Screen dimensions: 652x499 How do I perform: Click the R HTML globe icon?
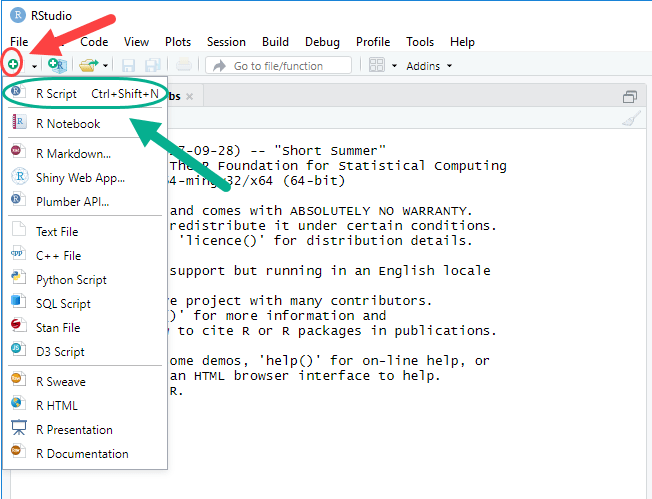[x=18, y=403]
